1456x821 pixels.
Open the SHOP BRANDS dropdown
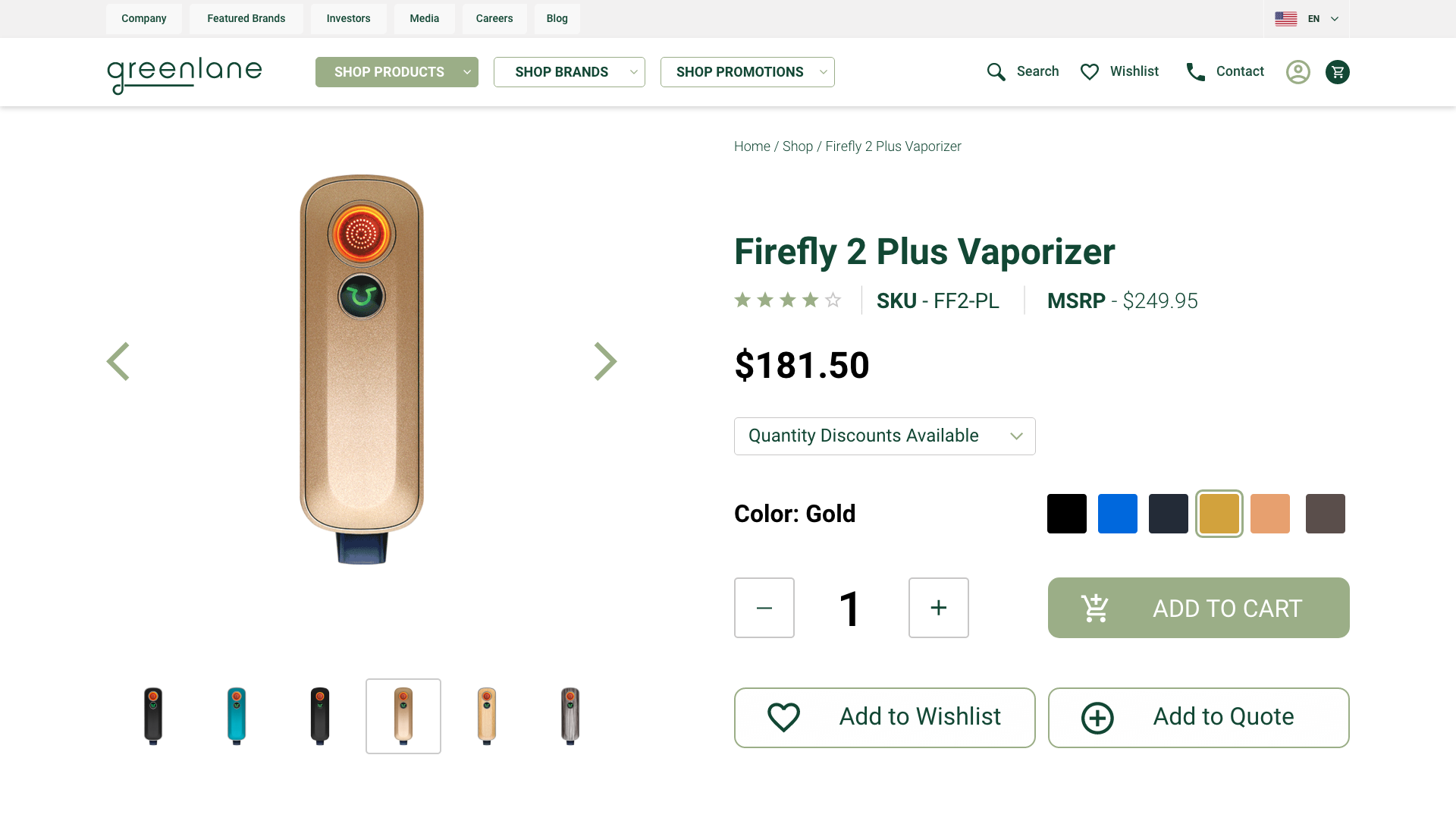pos(569,72)
